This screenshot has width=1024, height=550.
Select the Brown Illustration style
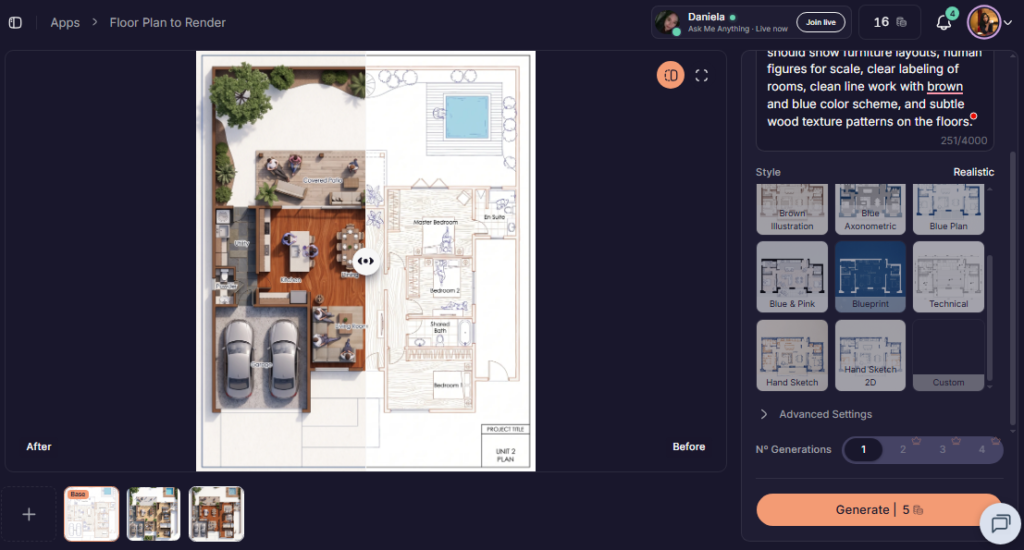click(x=792, y=209)
